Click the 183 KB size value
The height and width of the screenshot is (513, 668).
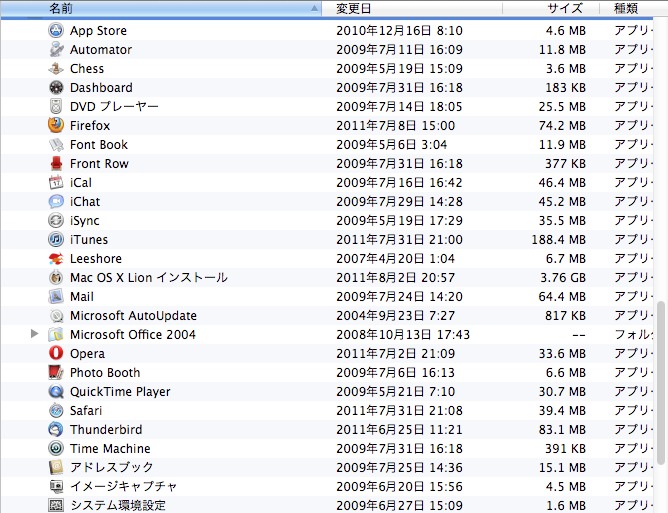point(566,88)
